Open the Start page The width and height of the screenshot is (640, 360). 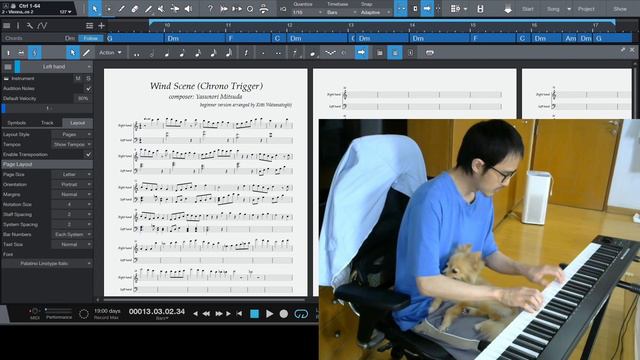click(x=527, y=9)
